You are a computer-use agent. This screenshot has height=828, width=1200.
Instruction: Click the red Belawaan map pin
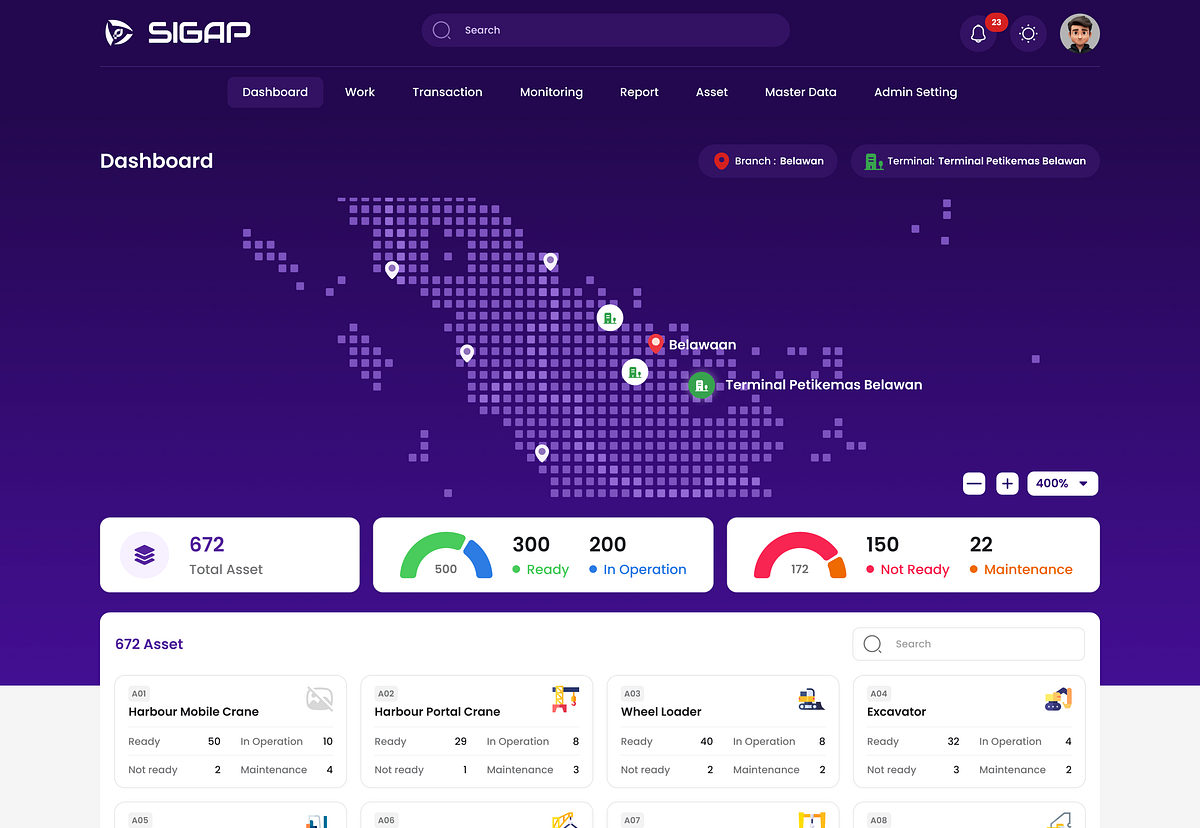[x=655, y=344]
